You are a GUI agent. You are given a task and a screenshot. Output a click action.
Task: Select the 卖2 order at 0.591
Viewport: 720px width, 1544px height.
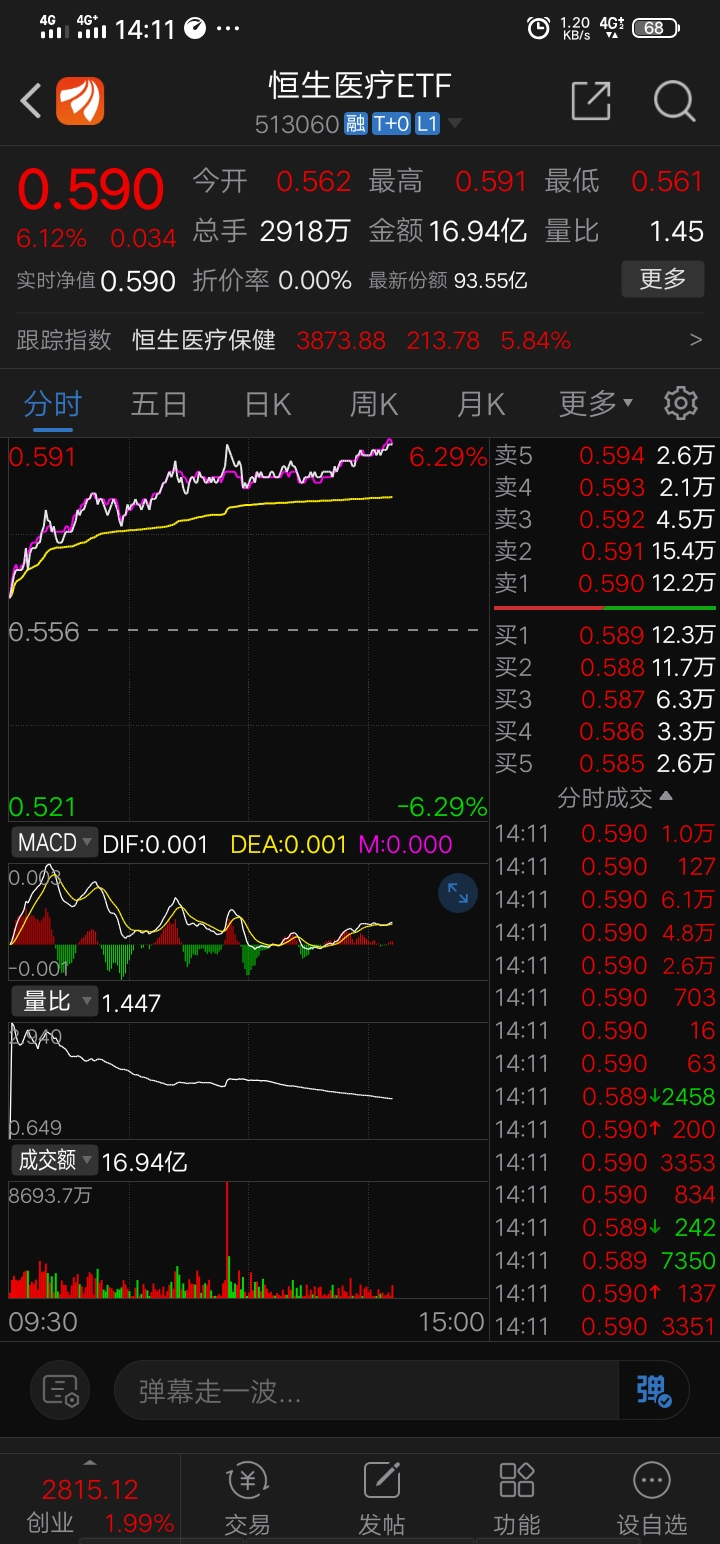point(605,551)
